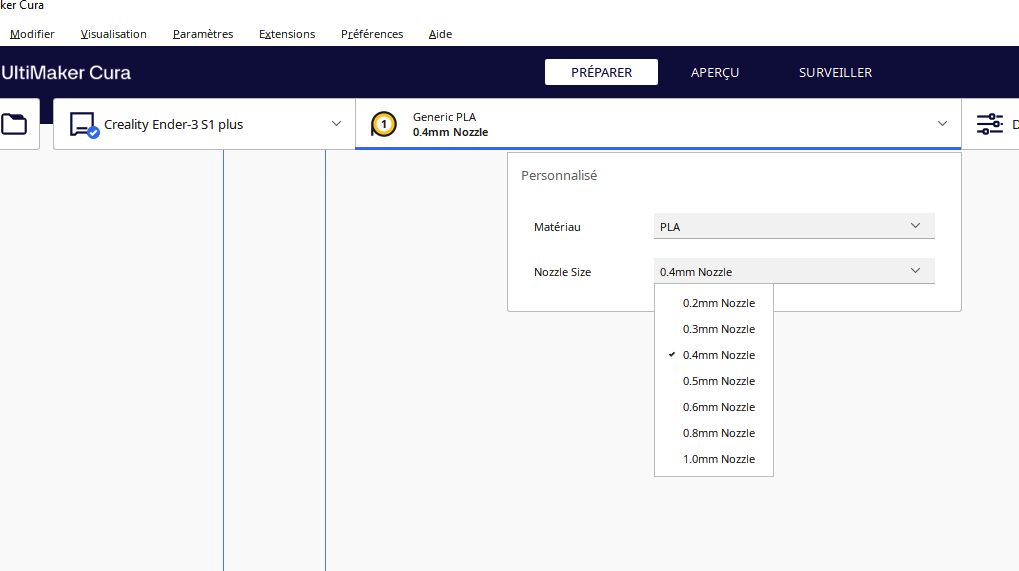Open the file folder icon
Viewport: 1019px width, 571px height.
(x=14, y=123)
